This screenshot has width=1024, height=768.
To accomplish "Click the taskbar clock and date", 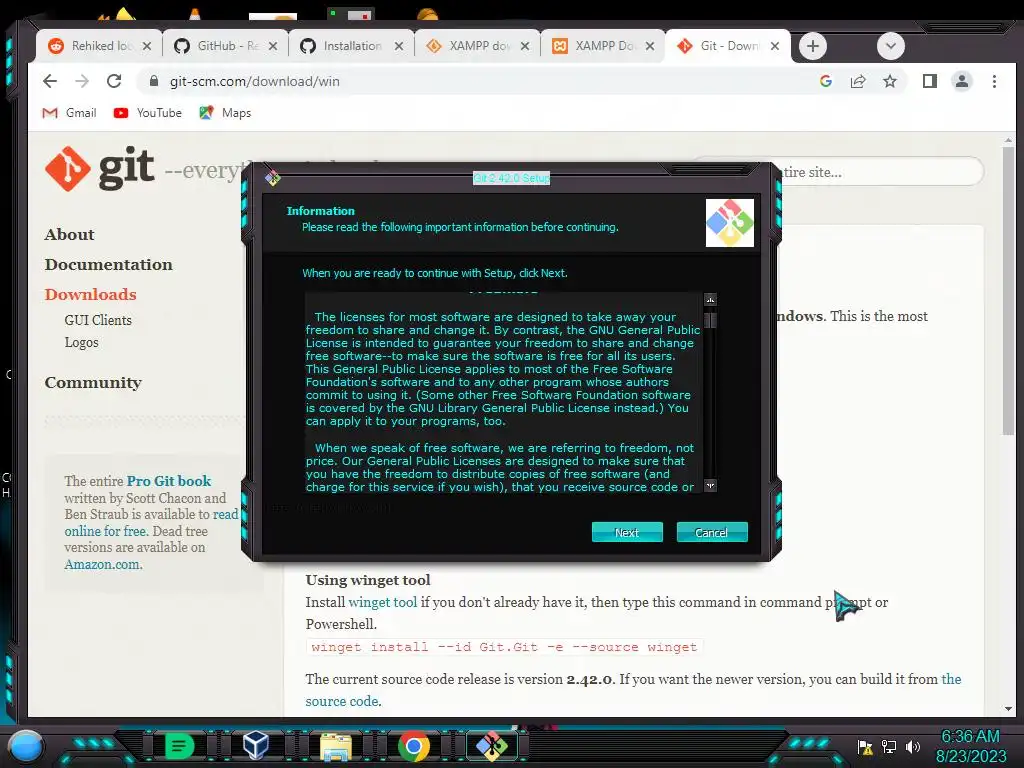I will [x=971, y=746].
